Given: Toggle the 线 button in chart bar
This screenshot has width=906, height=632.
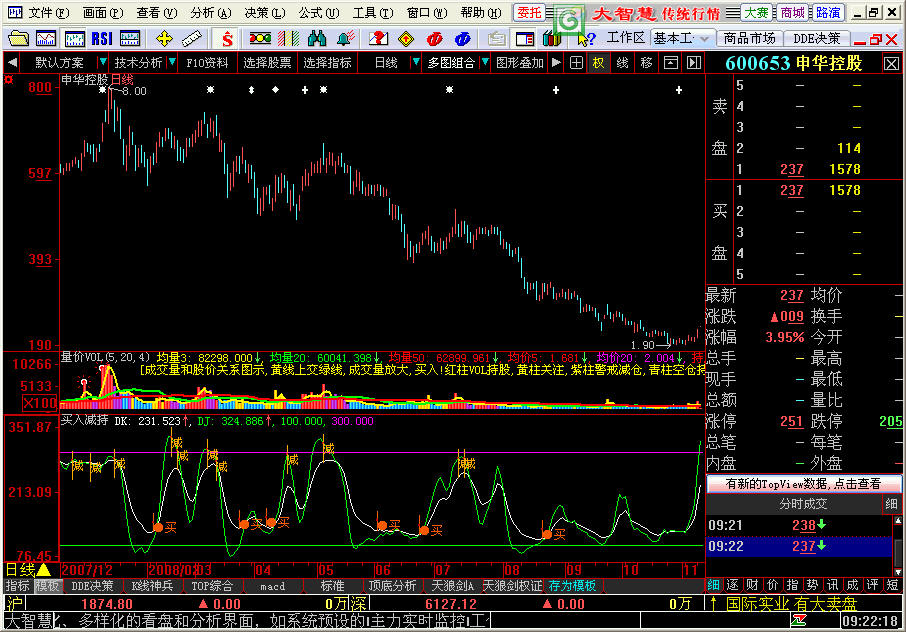Looking at the screenshot, I should point(622,62).
